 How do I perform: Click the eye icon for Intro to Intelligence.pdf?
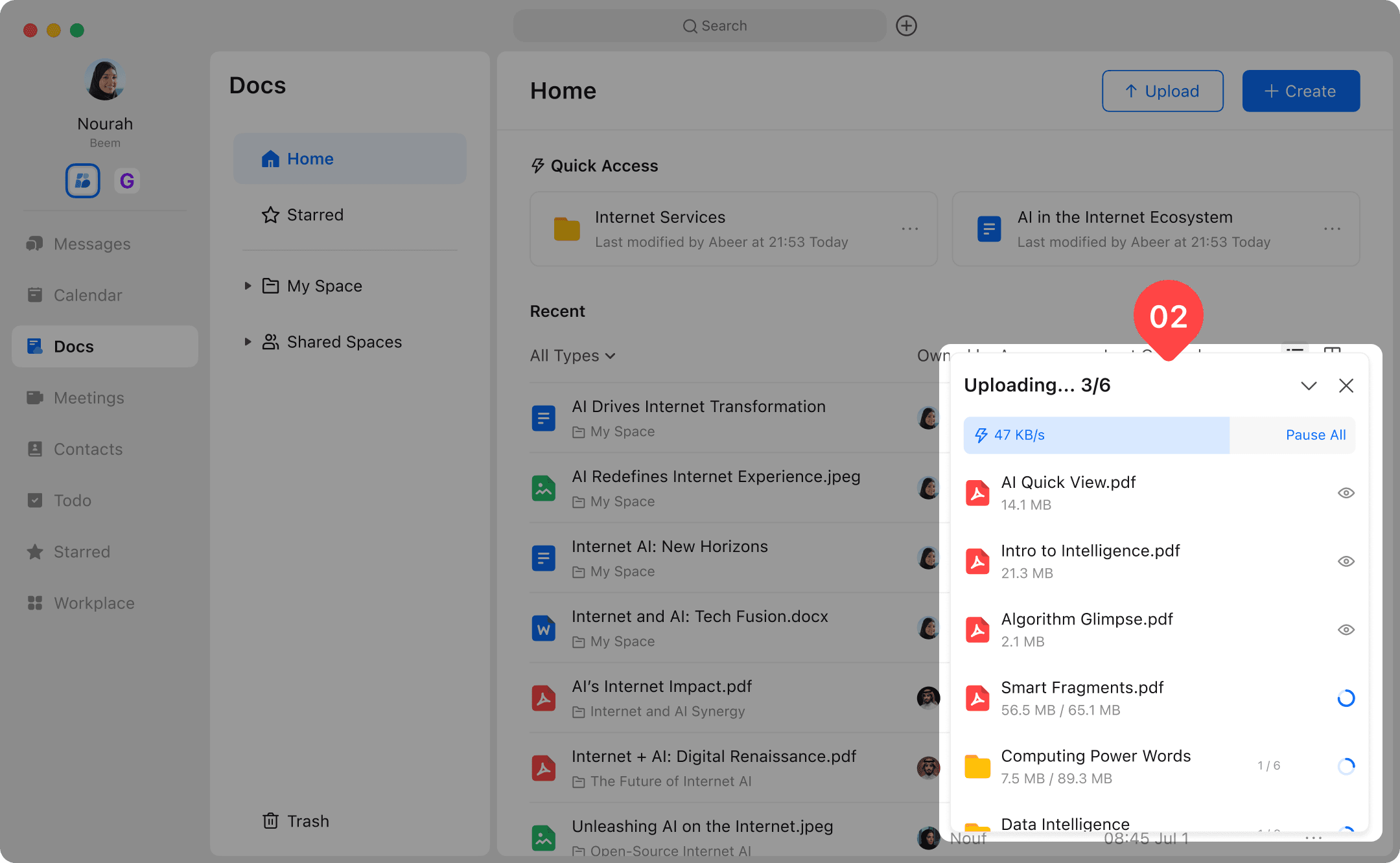point(1346,561)
